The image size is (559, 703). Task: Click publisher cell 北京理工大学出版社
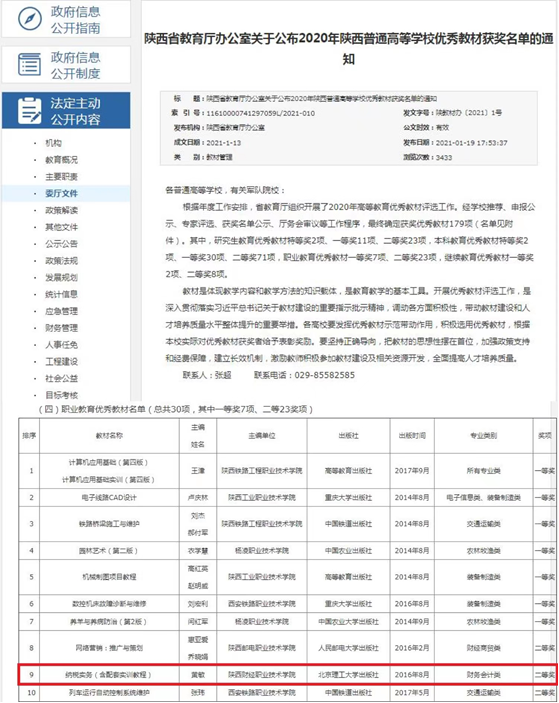[x=348, y=675]
